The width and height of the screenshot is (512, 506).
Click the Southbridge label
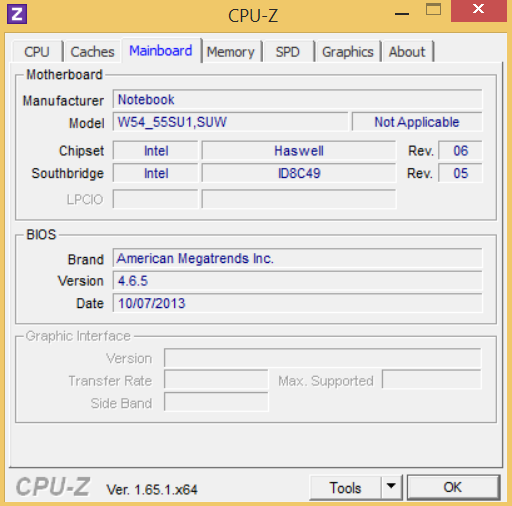[68, 173]
